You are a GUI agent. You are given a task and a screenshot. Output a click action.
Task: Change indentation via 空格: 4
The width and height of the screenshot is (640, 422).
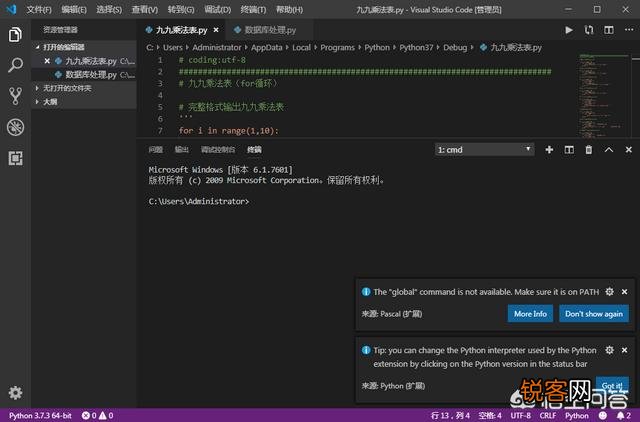(x=490, y=415)
